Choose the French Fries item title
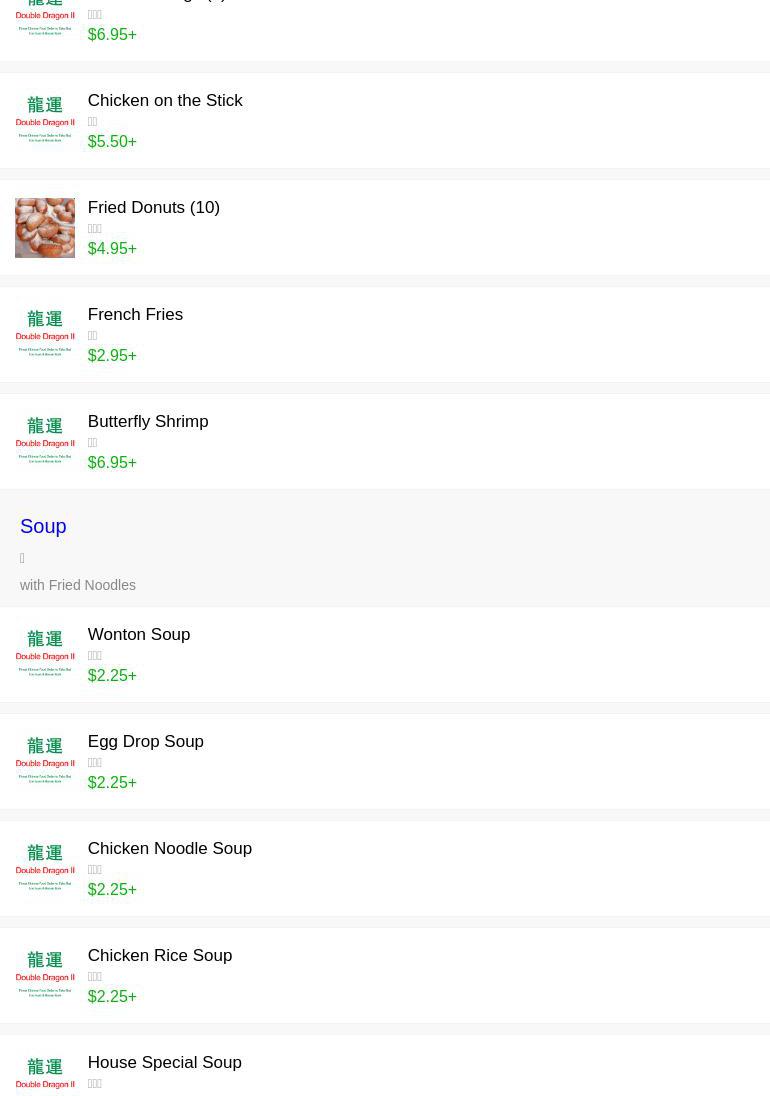 (135, 315)
